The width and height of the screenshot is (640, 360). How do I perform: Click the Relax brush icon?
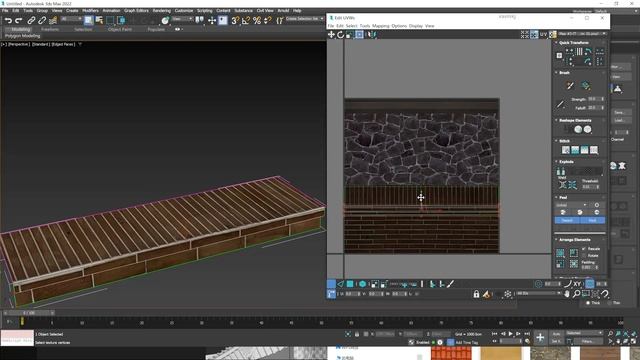(586, 85)
